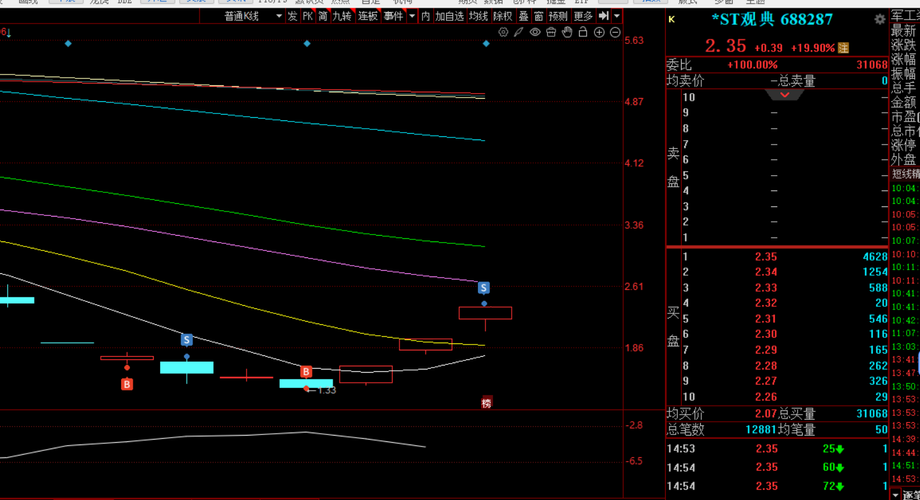Viewport: 920px width, 500px height.
Task: Open quote panel settings gear icon
Action: [x=879, y=19]
